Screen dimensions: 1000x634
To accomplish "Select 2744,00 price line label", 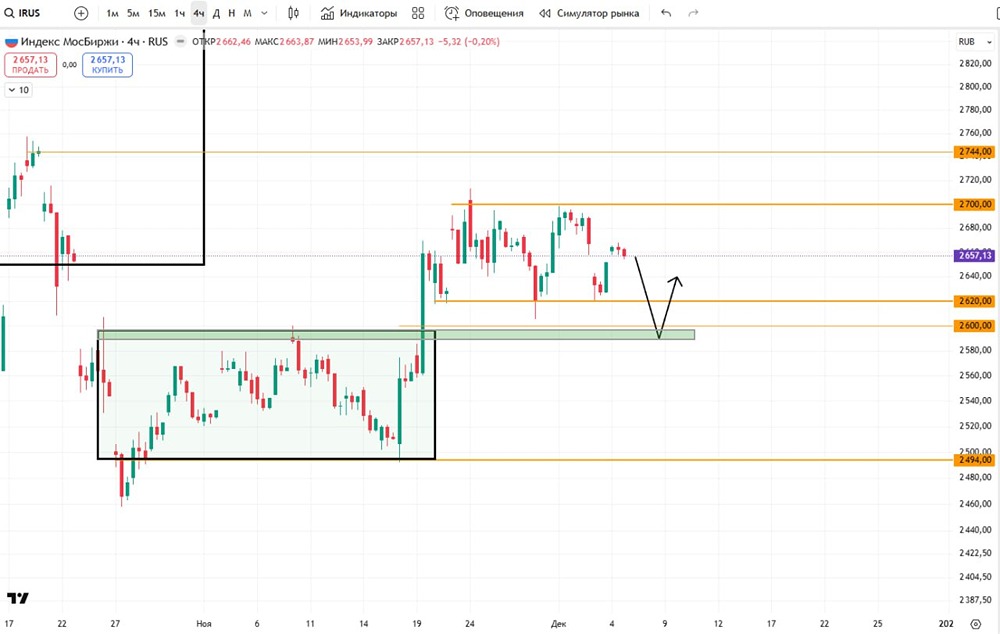I will click(975, 152).
